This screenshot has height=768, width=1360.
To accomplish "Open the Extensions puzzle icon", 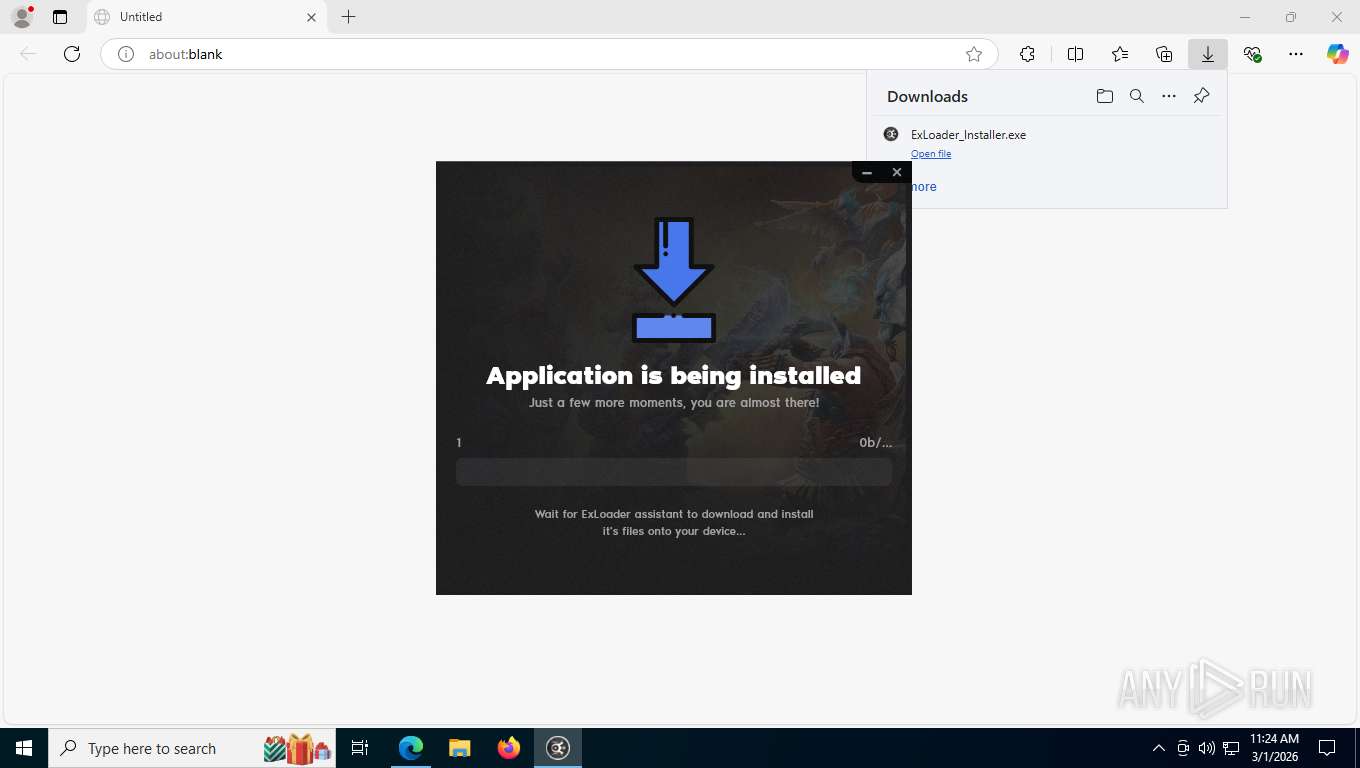I will tap(1027, 54).
